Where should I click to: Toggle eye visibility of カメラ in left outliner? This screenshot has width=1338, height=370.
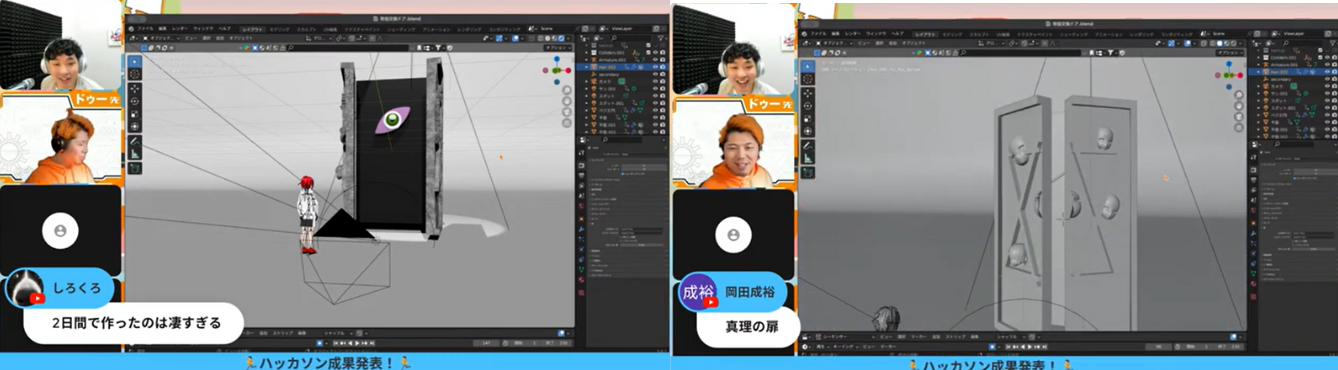pos(655,81)
